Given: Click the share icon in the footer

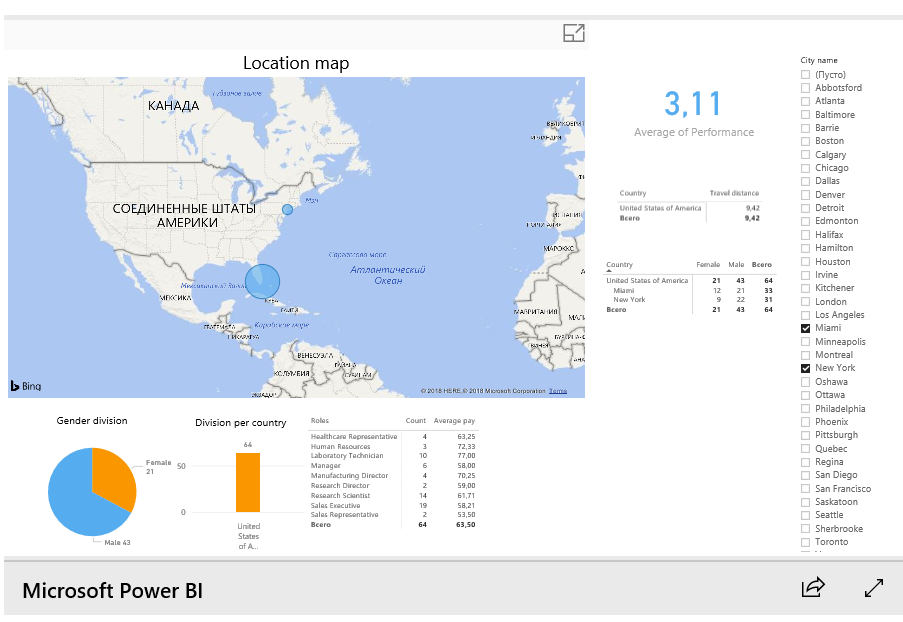Looking at the screenshot, I should click(x=813, y=587).
